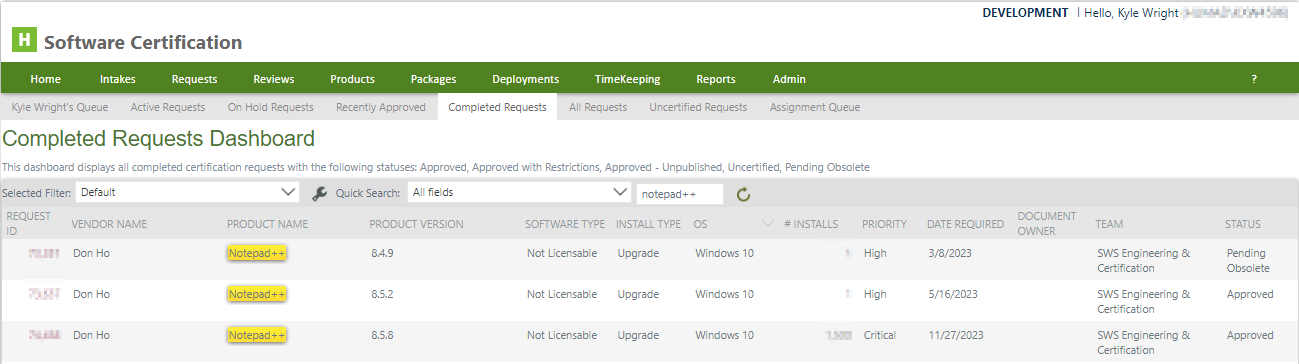Click Don Ho in the 8.4.9 row
The height and width of the screenshot is (364, 1299).
click(x=90, y=254)
